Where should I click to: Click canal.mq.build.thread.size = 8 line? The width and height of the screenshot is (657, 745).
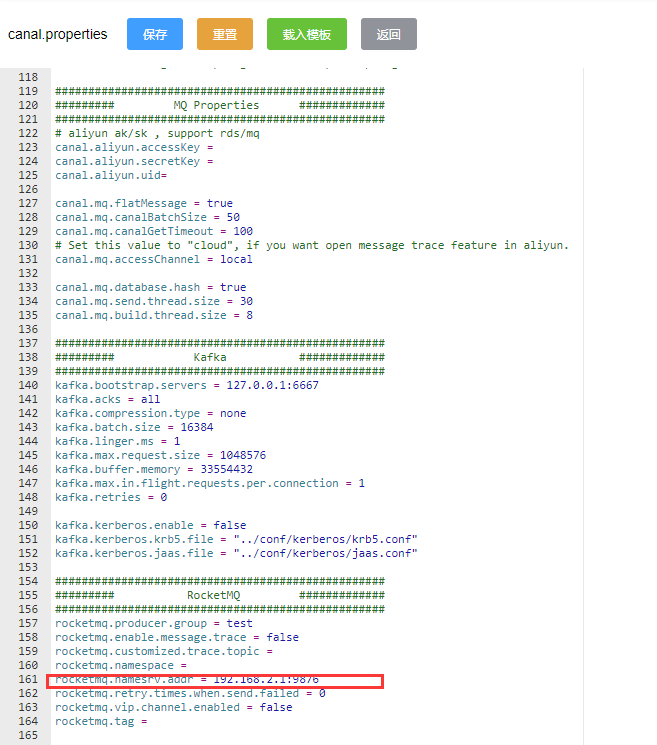click(x=154, y=315)
